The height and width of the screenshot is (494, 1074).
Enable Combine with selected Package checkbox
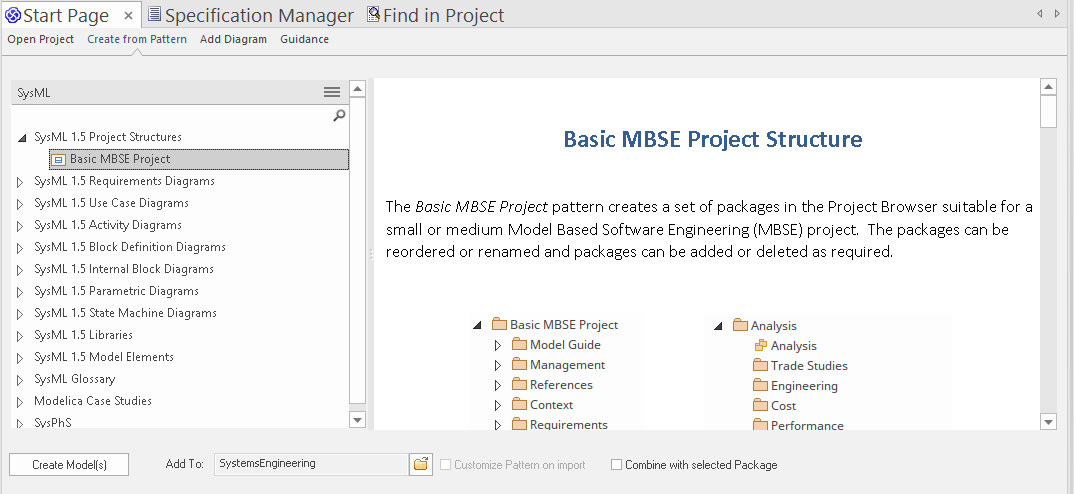pyautogui.click(x=616, y=465)
